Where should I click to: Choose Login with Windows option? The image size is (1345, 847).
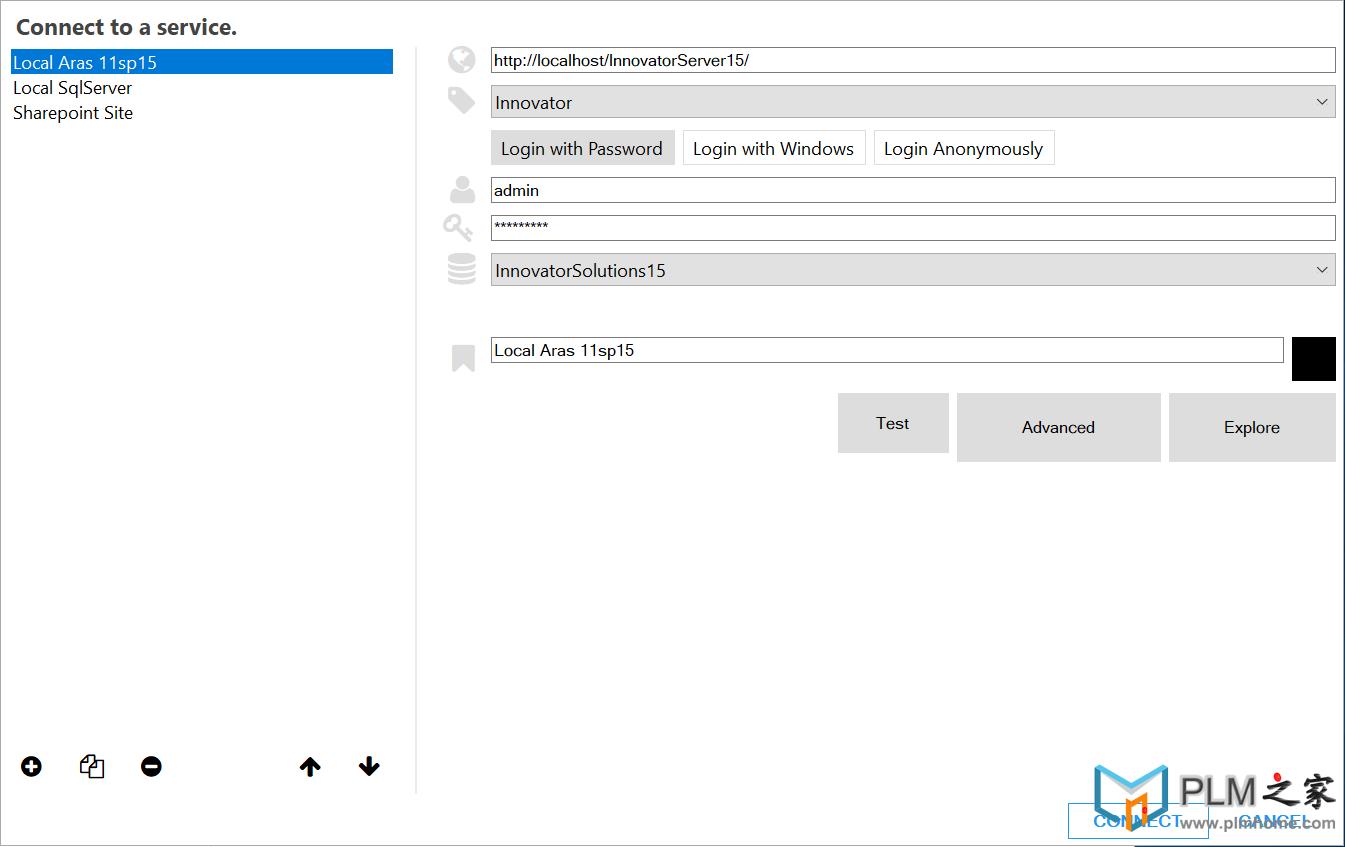[774, 148]
